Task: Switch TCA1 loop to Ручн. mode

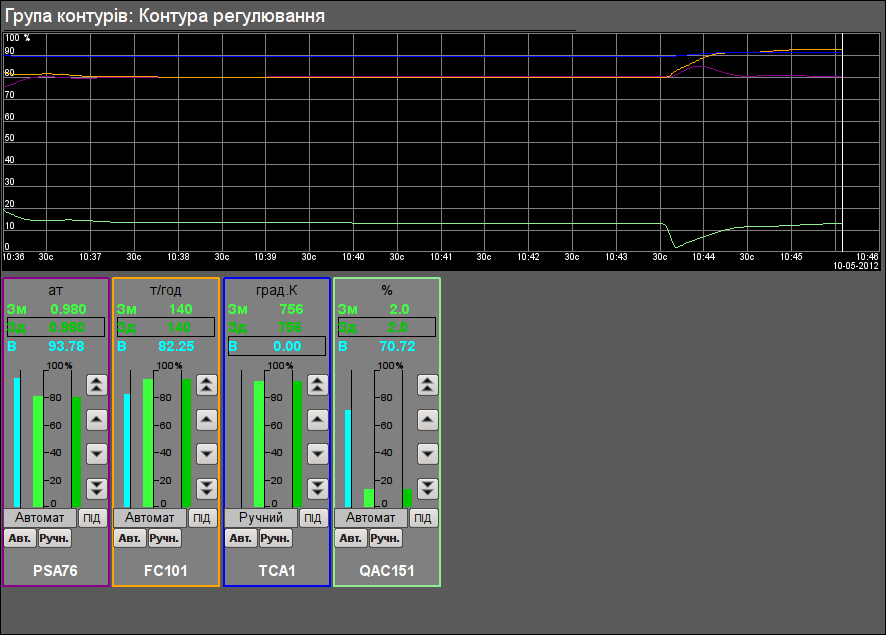Action: click(275, 538)
